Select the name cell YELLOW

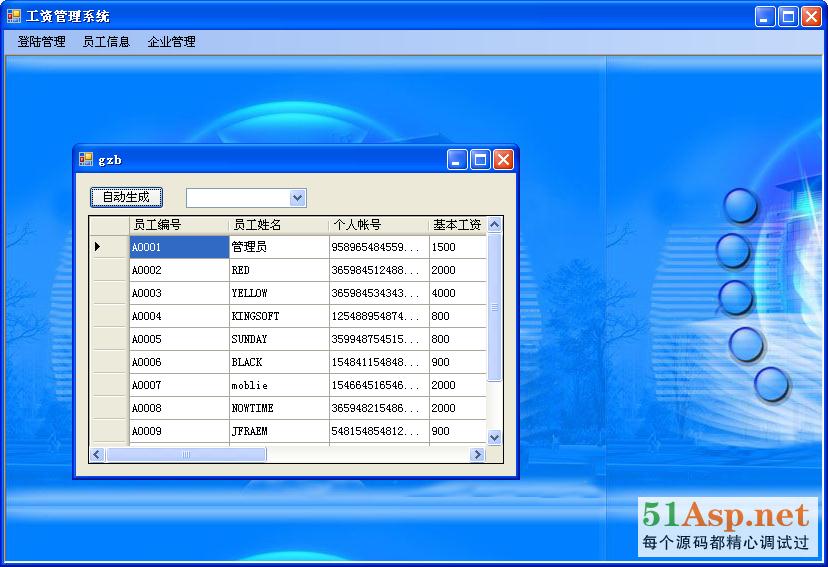coord(279,293)
